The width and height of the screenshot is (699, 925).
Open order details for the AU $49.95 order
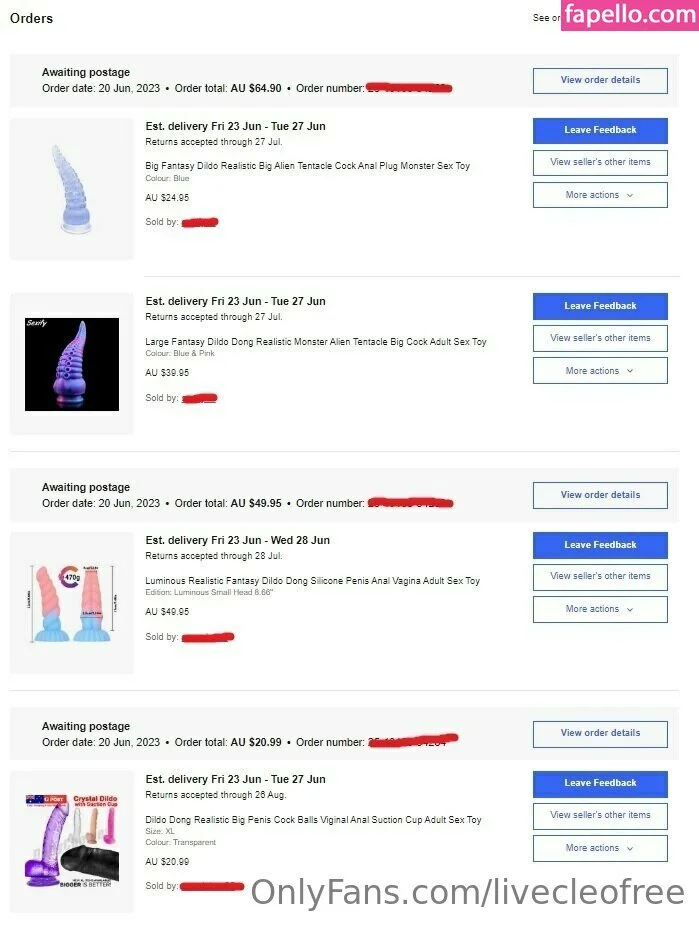pos(600,495)
